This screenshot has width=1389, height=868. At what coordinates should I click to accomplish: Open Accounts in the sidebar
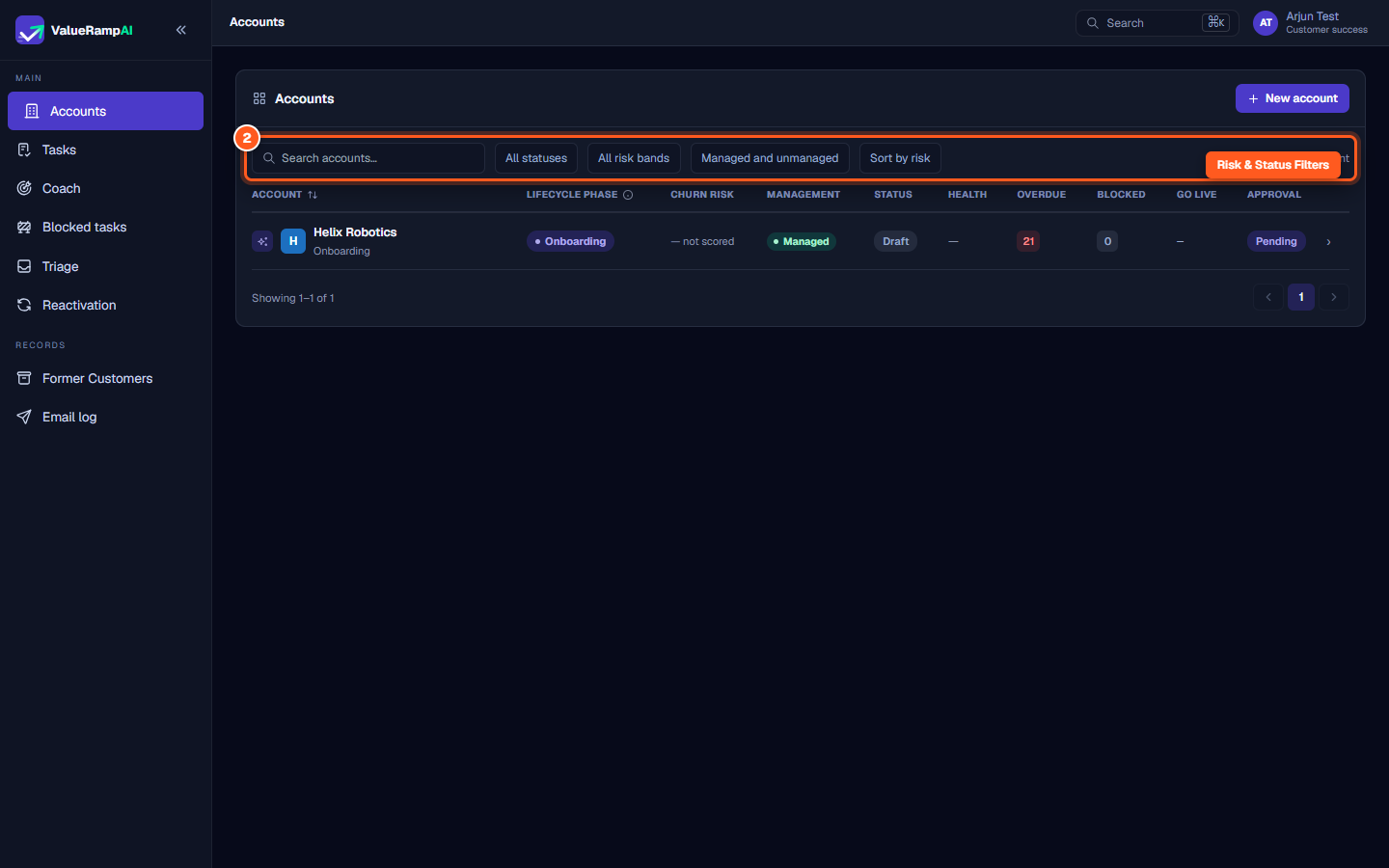(105, 111)
